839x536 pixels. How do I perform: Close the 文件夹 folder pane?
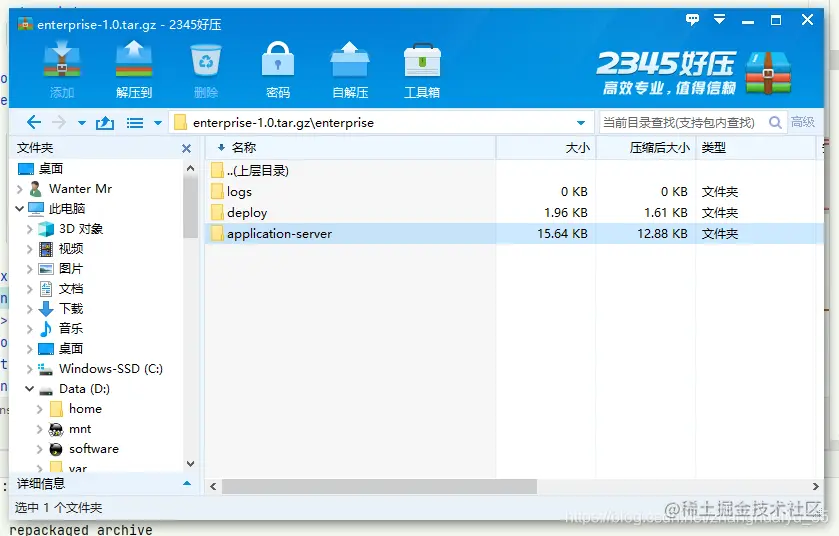click(186, 148)
